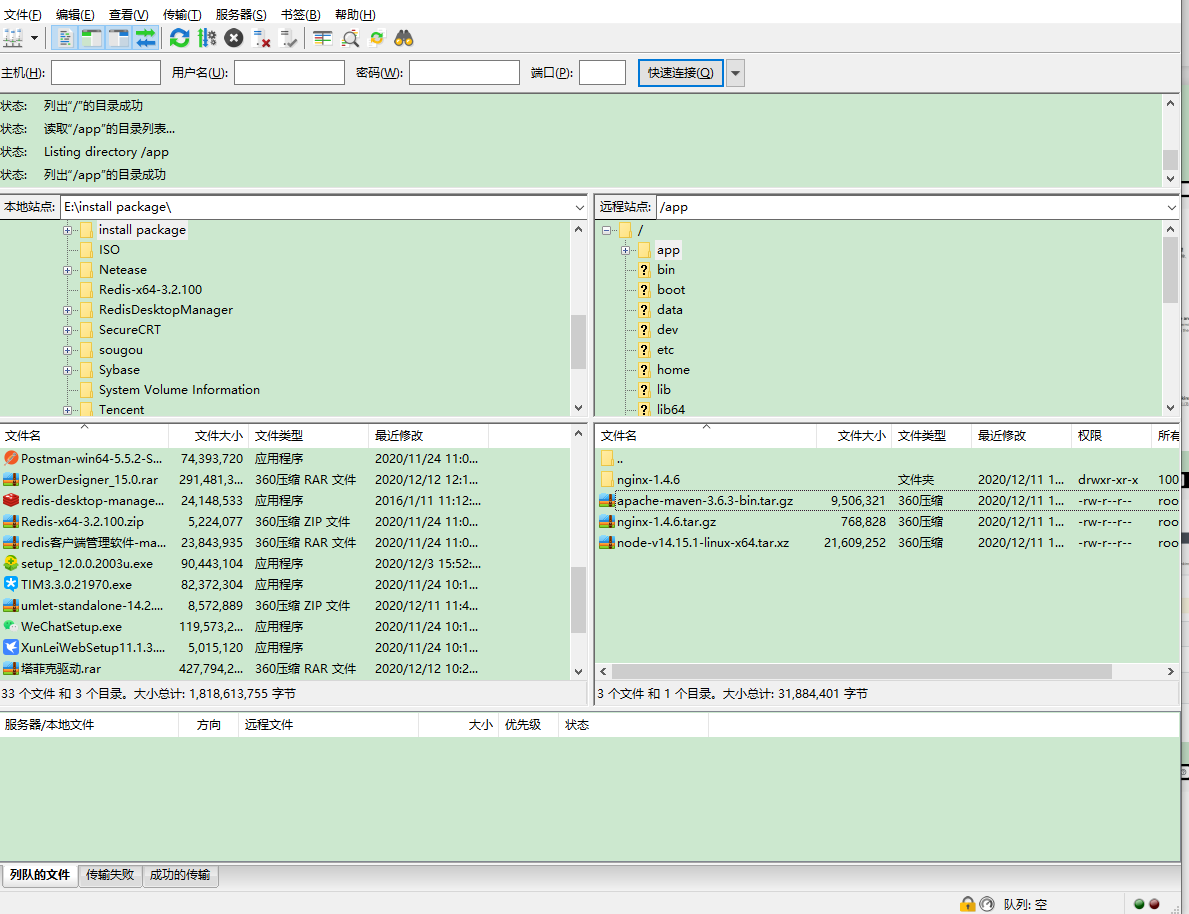Viewport: 1189px width, 914px height.
Task: Open the local site path dropdown
Action: [579, 207]
